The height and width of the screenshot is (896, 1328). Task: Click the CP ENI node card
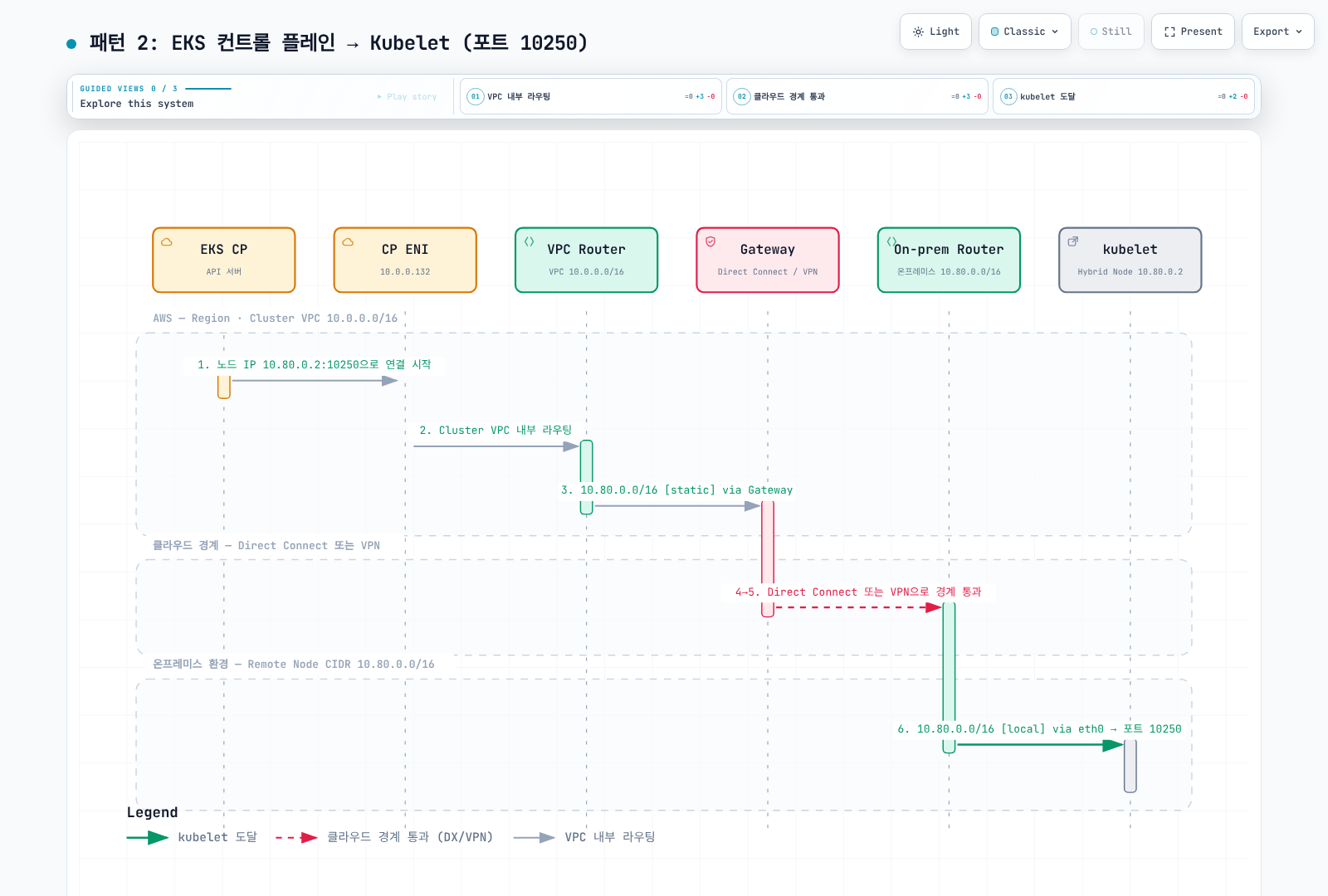405,260
